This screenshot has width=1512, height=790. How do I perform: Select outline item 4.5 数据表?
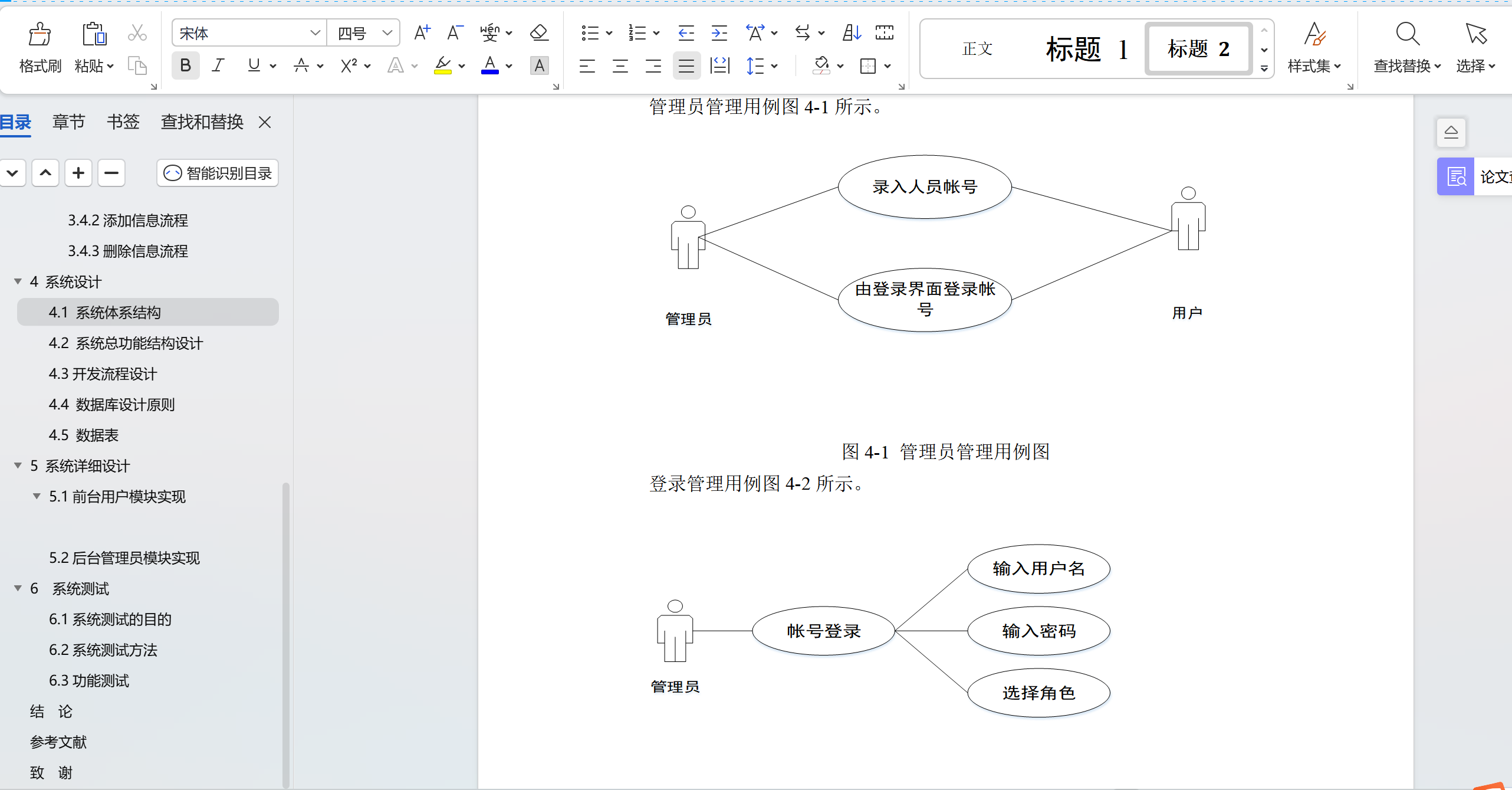click(84, 435)
